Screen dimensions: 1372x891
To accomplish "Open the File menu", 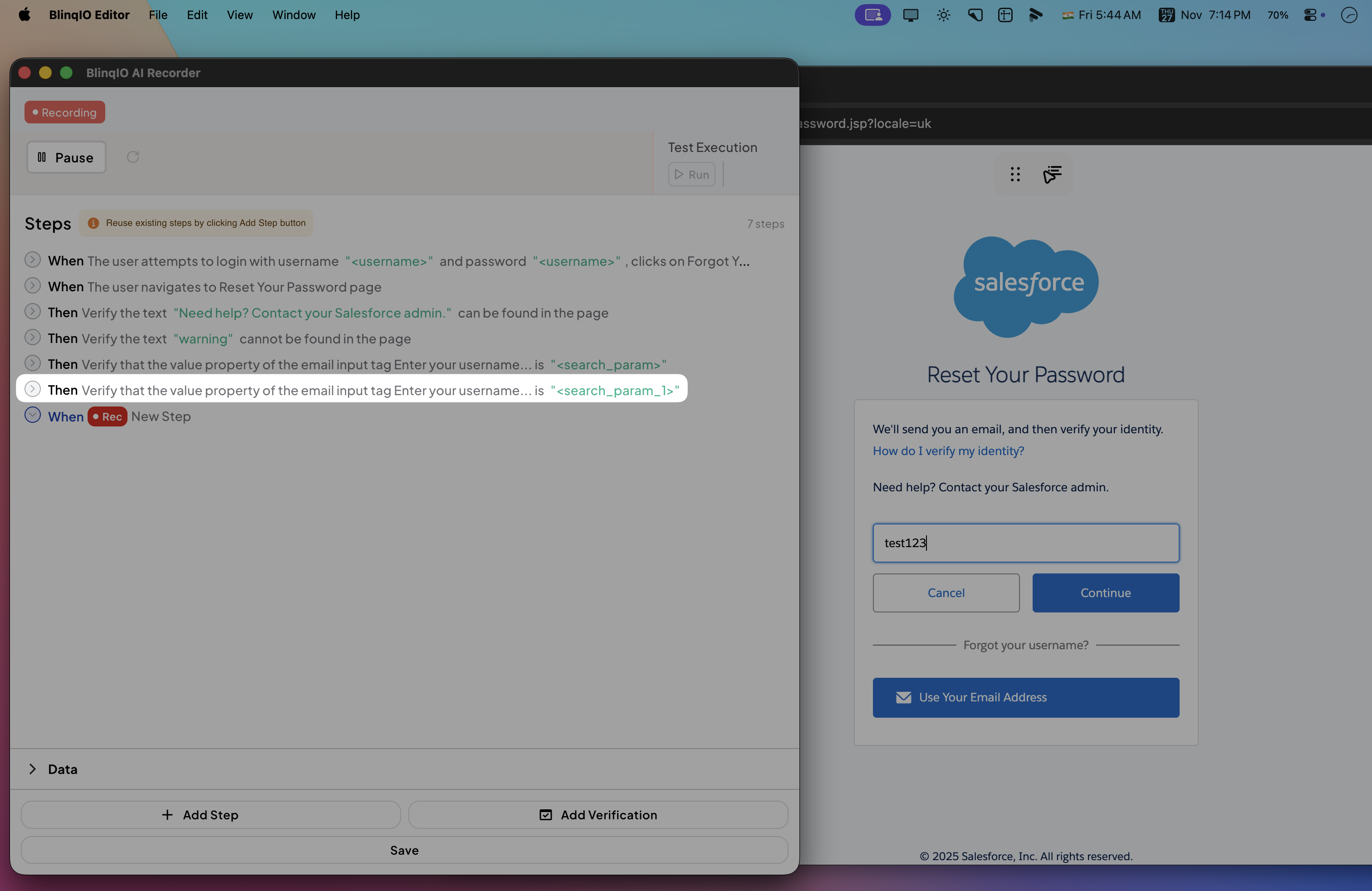I will (158, 15).
